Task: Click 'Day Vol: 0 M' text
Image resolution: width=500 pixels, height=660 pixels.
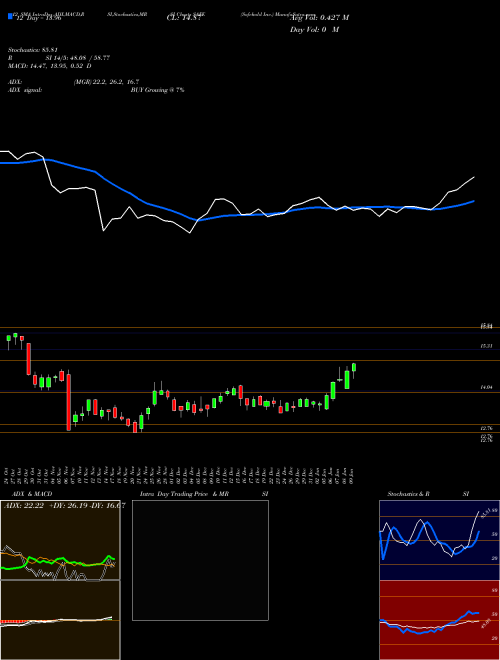Action: (314, 30)
